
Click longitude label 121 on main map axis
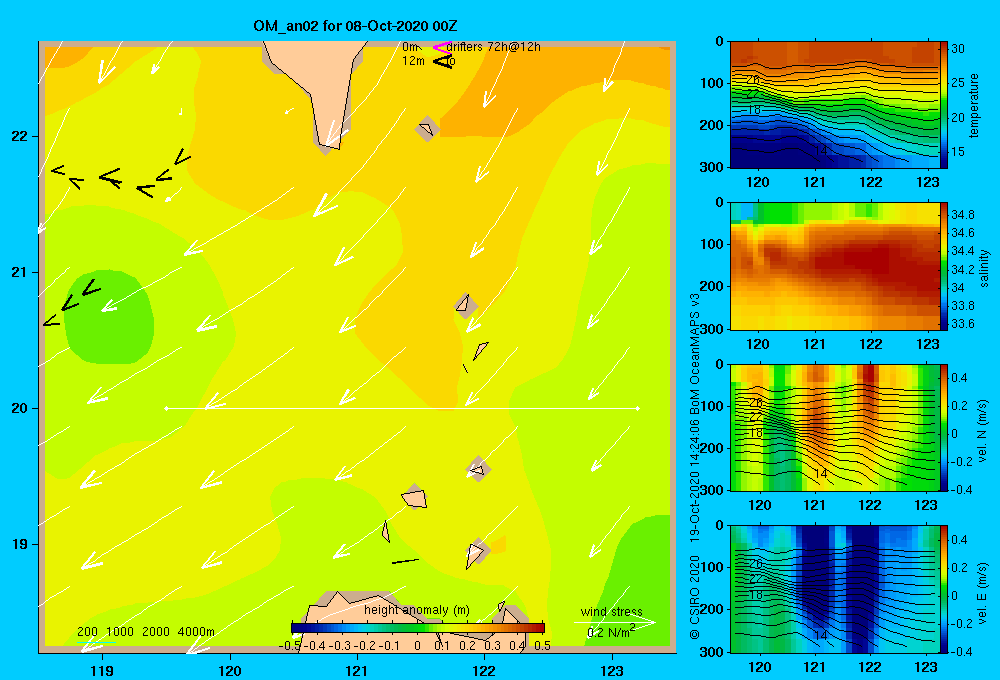click(357, 670)
